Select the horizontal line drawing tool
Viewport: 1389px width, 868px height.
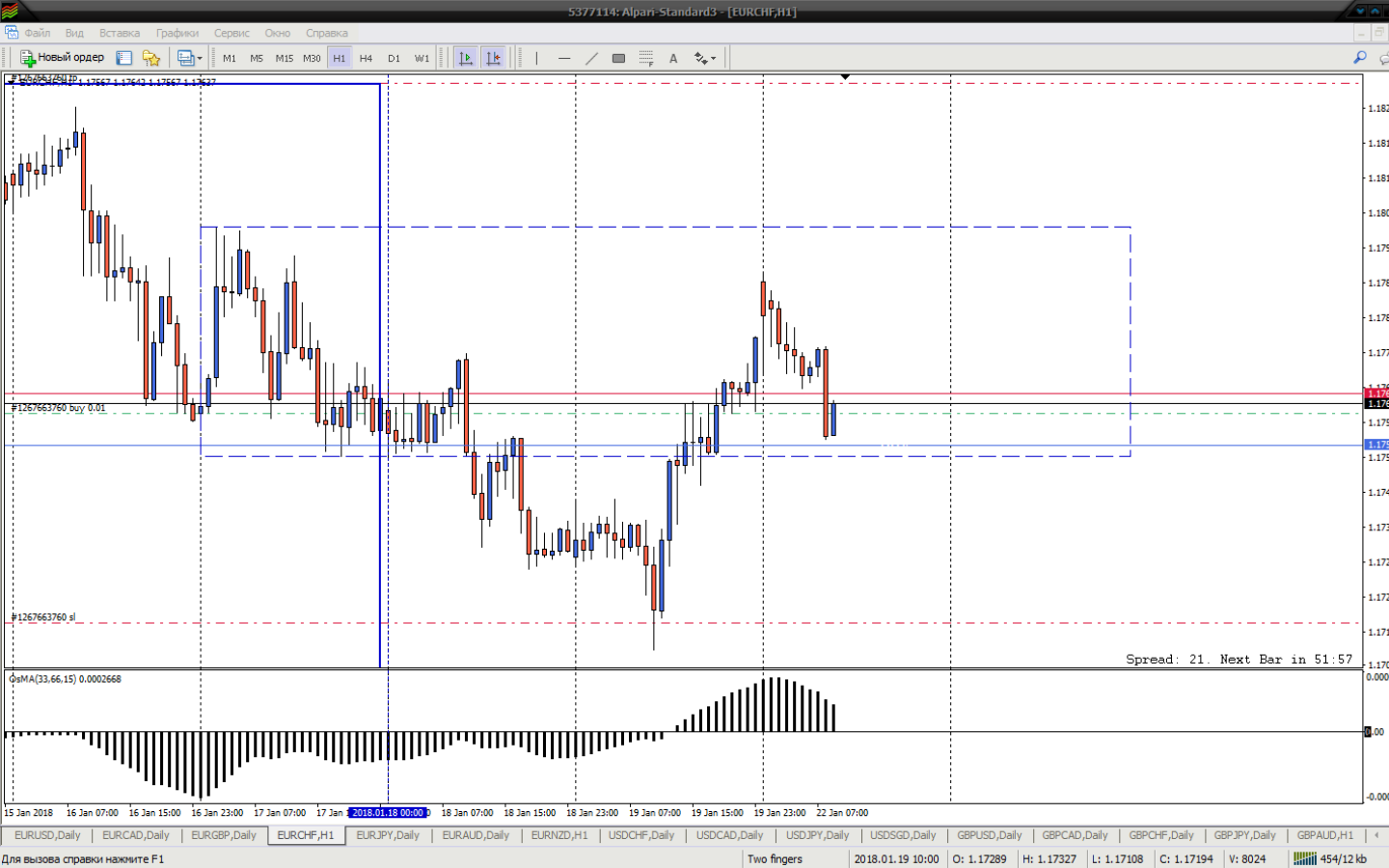pyautogui.click(x=564, y=58)
